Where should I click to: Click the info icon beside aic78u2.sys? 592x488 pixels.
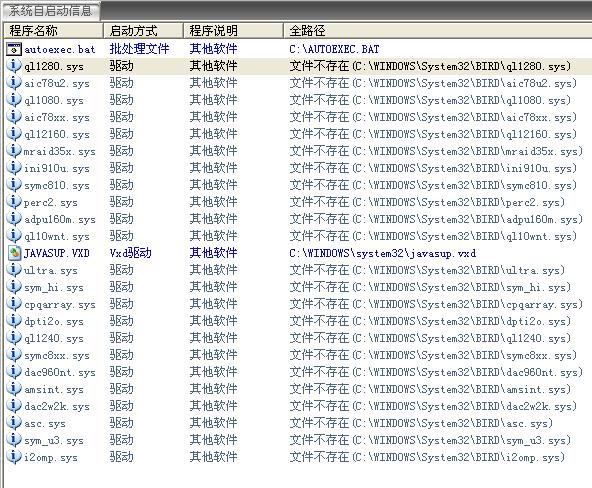click(14, 83)
